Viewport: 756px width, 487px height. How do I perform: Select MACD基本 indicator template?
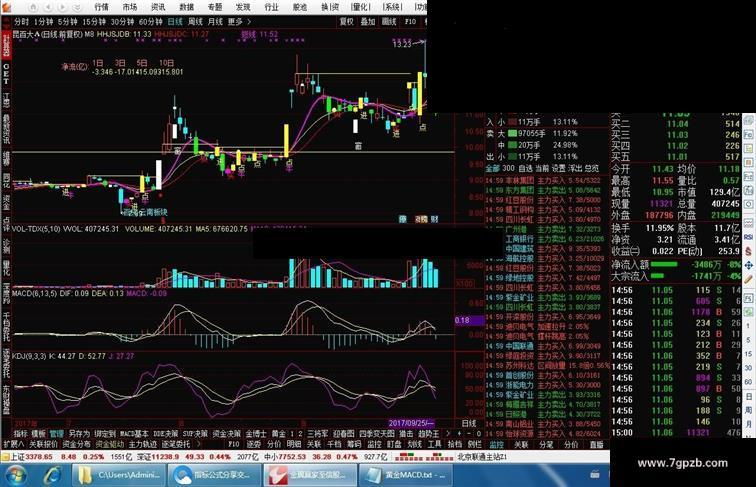(x=135, y=434)
